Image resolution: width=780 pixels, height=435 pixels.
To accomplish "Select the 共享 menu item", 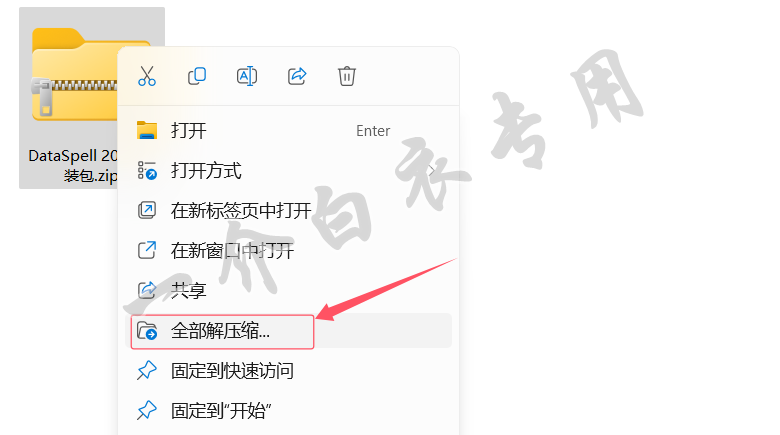I will (x=289, y=290).
